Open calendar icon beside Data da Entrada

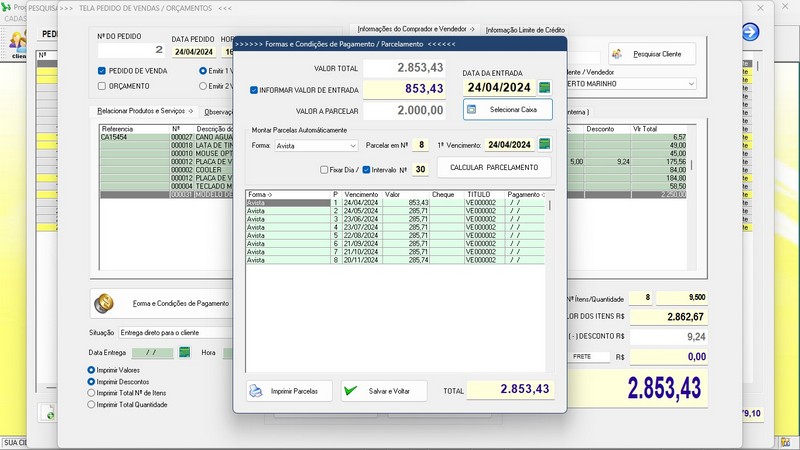[x=544, y=88]
